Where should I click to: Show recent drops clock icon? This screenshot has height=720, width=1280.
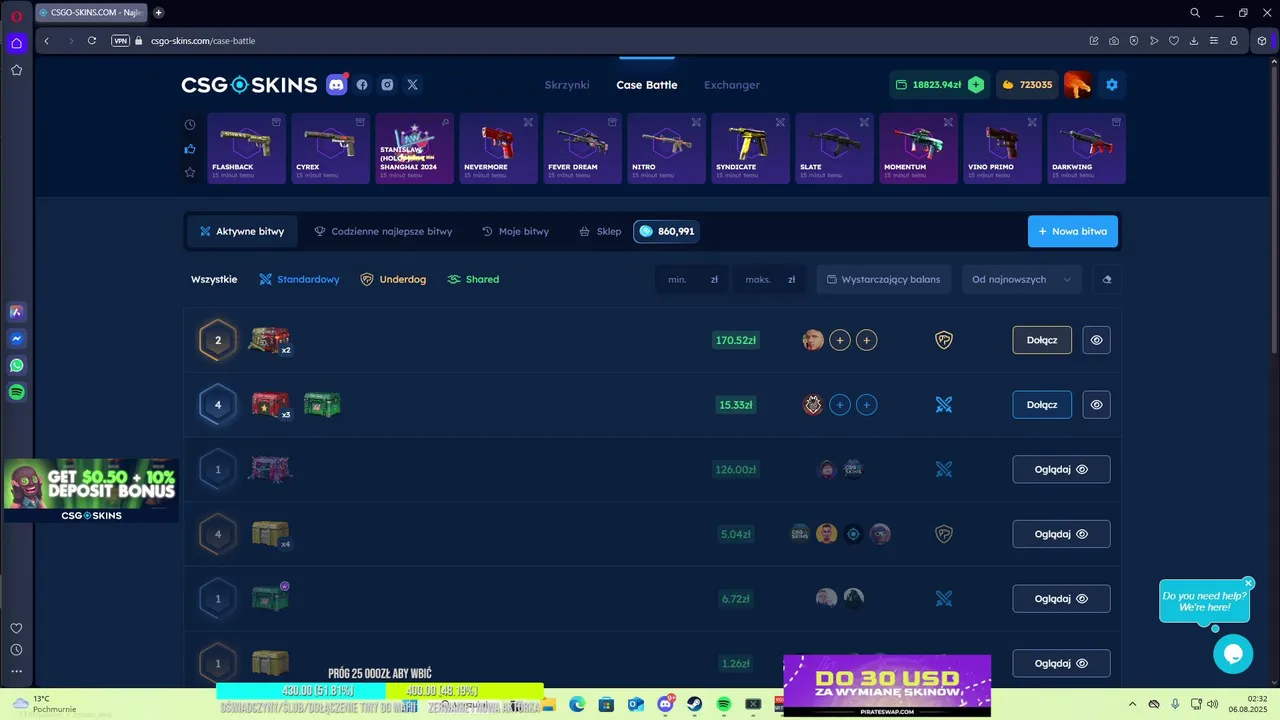[190, 125]
